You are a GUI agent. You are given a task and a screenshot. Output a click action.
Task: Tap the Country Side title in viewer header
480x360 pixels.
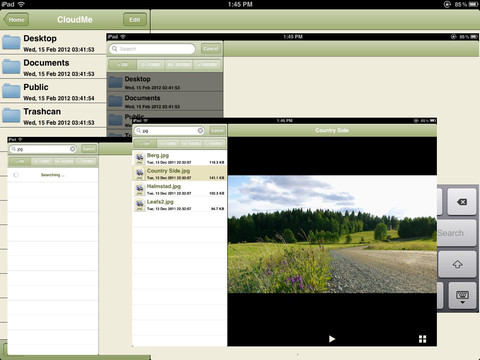tap(332, 130)
